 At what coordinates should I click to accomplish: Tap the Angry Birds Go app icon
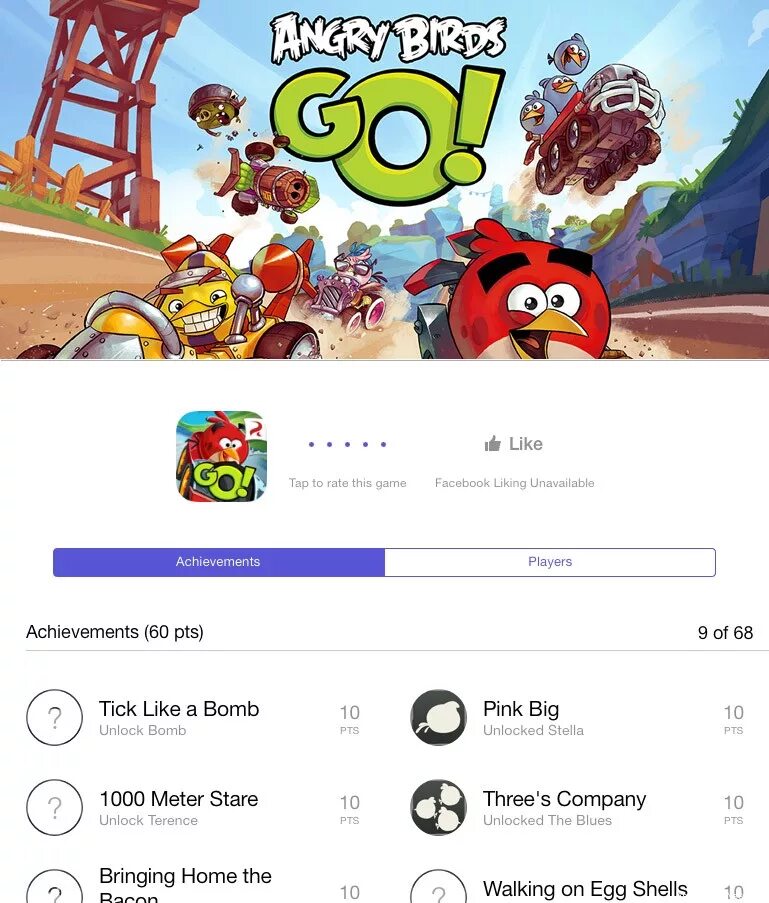click(221, 456)
